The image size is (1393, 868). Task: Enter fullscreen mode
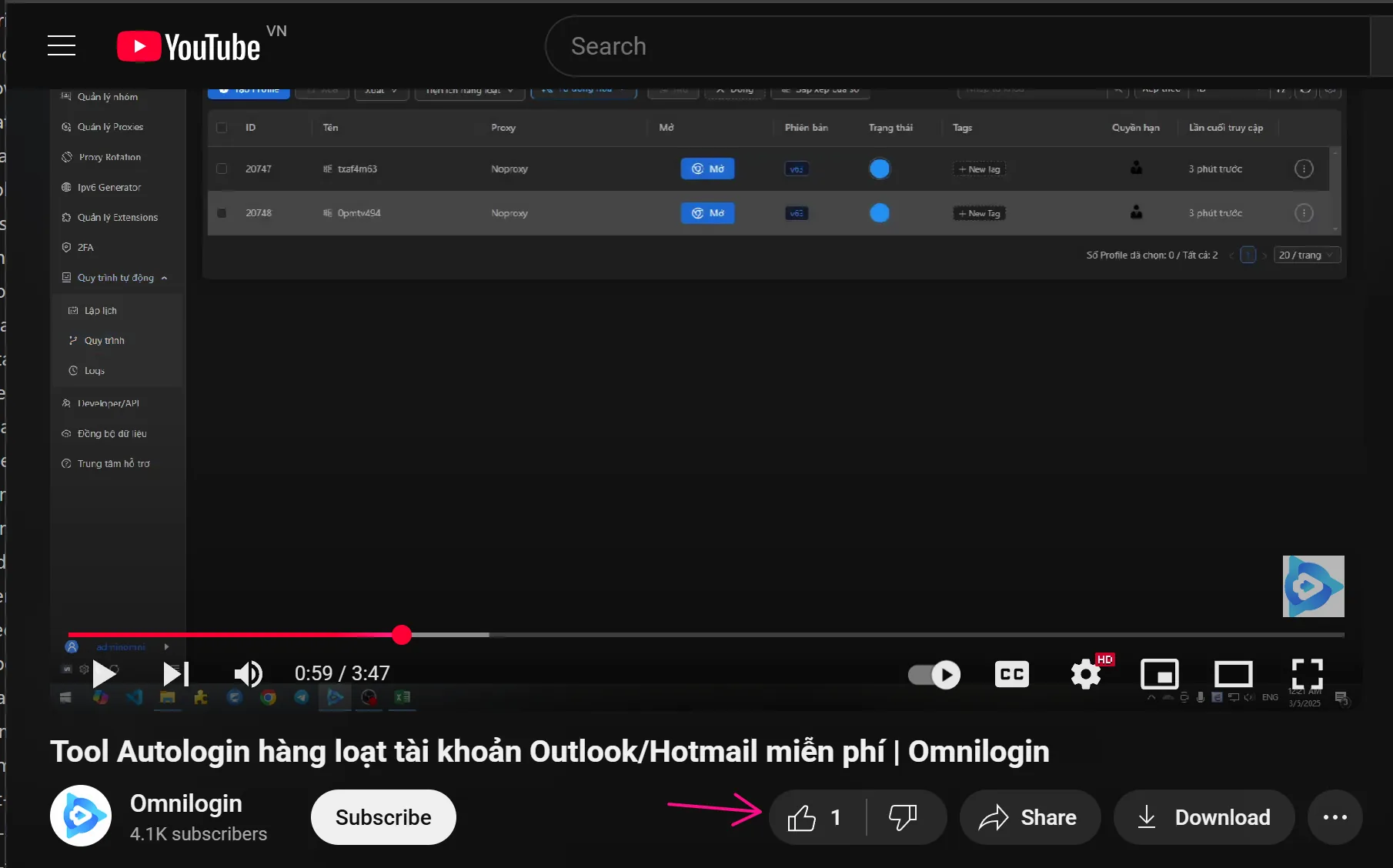tap(1307, 675)
